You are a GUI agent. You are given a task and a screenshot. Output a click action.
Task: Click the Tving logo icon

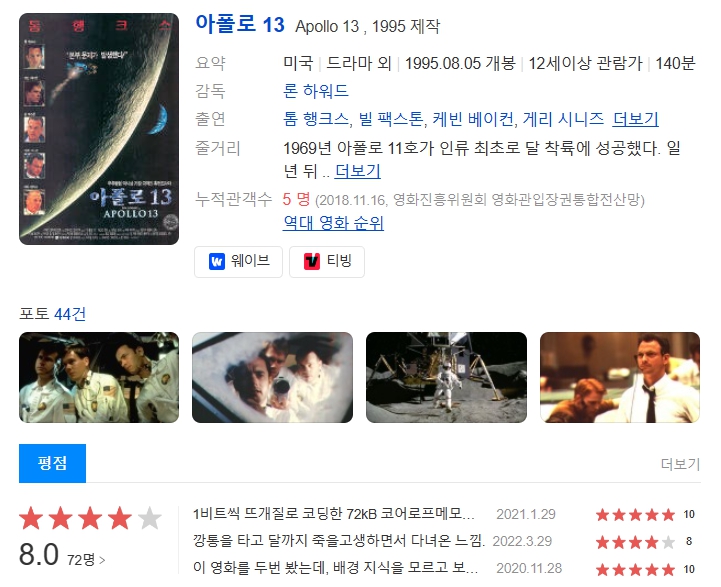click(x=312, y=262)
